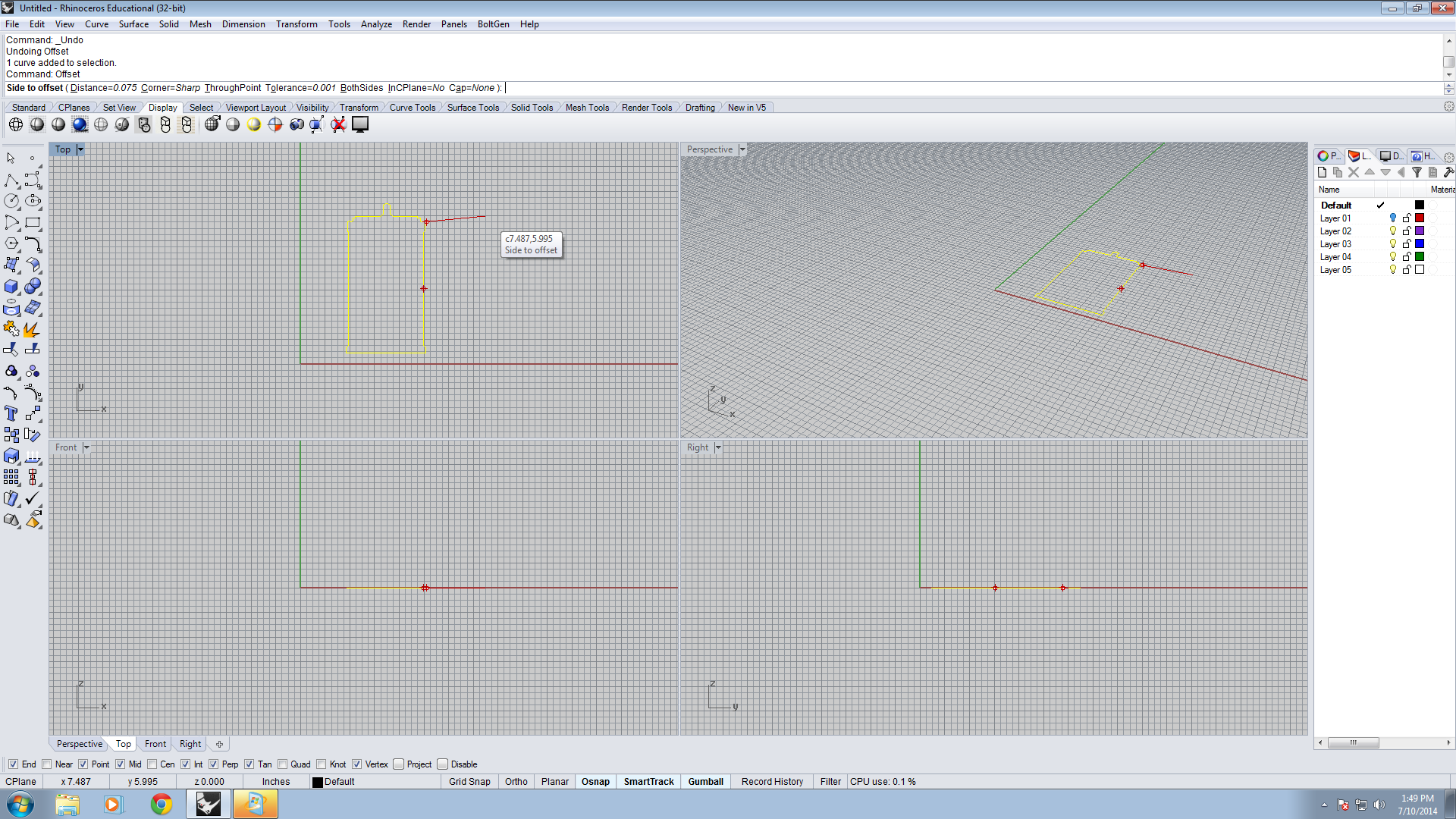
Task: Click the command input field
Action: pyautogui.click(x=728, y=88)
